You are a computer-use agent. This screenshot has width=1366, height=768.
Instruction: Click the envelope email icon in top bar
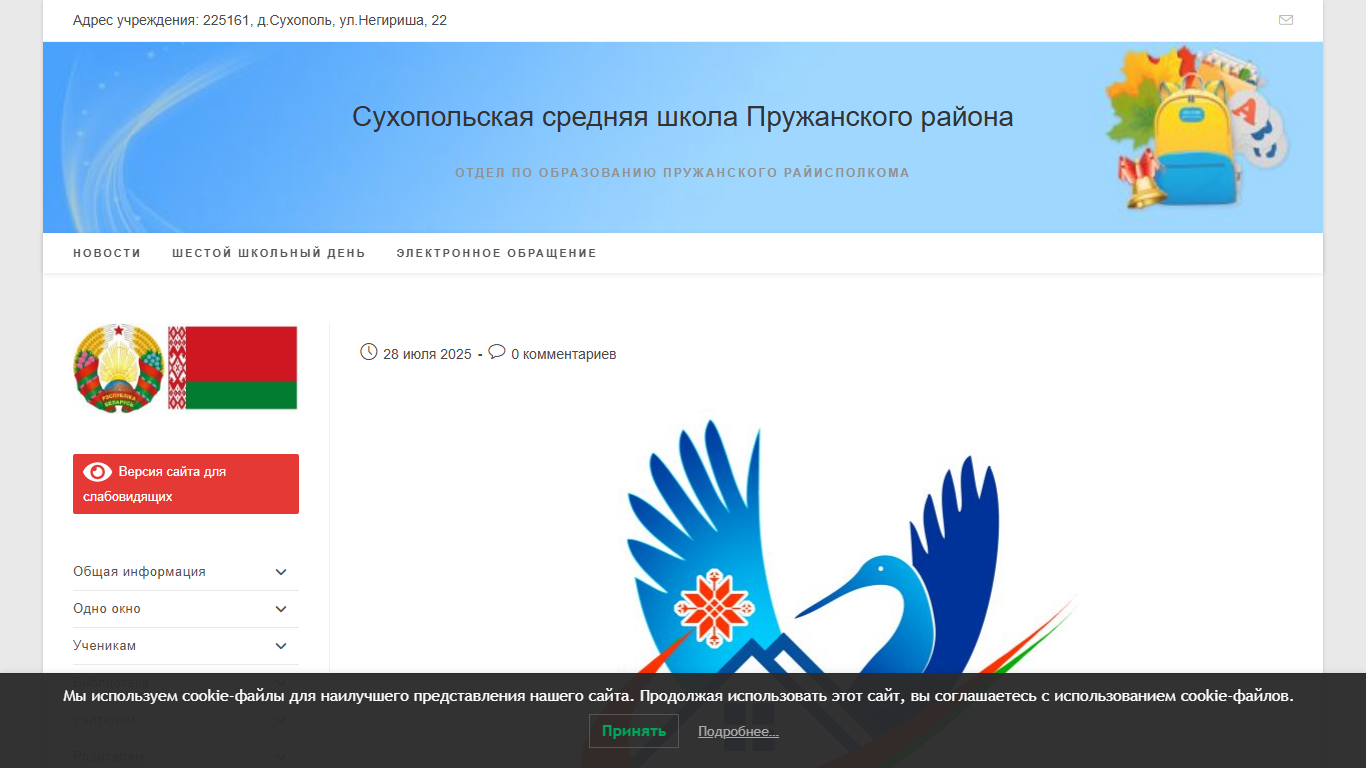(x=1286, y=20)
